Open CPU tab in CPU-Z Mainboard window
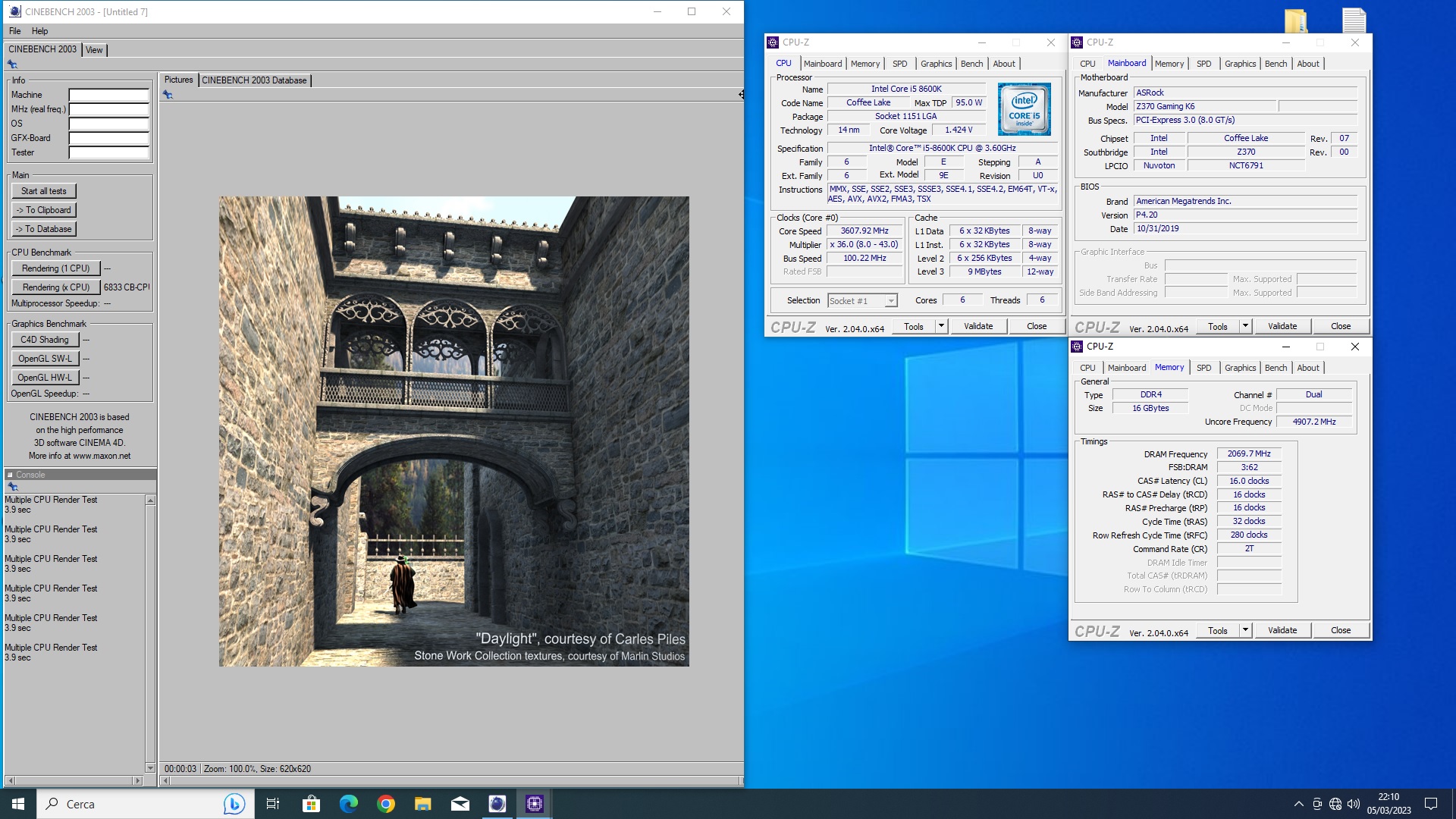The image size is (1456, 819). [1087, 64]
